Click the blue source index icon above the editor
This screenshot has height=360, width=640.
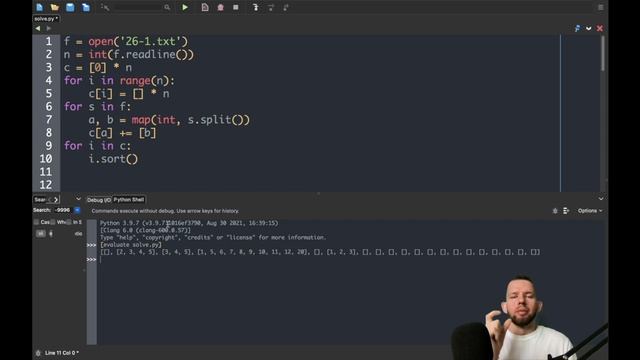coord(577,29)
